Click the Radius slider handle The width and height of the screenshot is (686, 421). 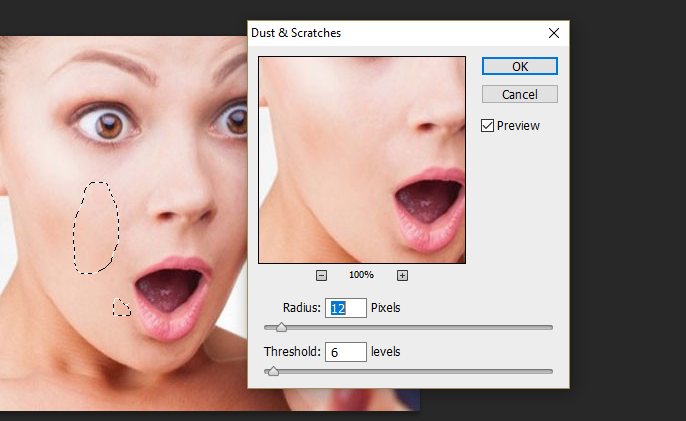click(x=281, y=327)
